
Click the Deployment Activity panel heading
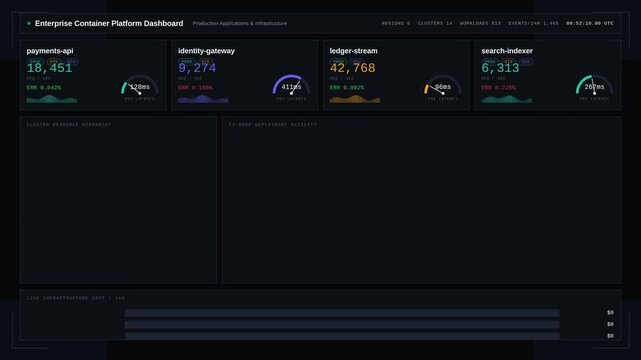273,125
